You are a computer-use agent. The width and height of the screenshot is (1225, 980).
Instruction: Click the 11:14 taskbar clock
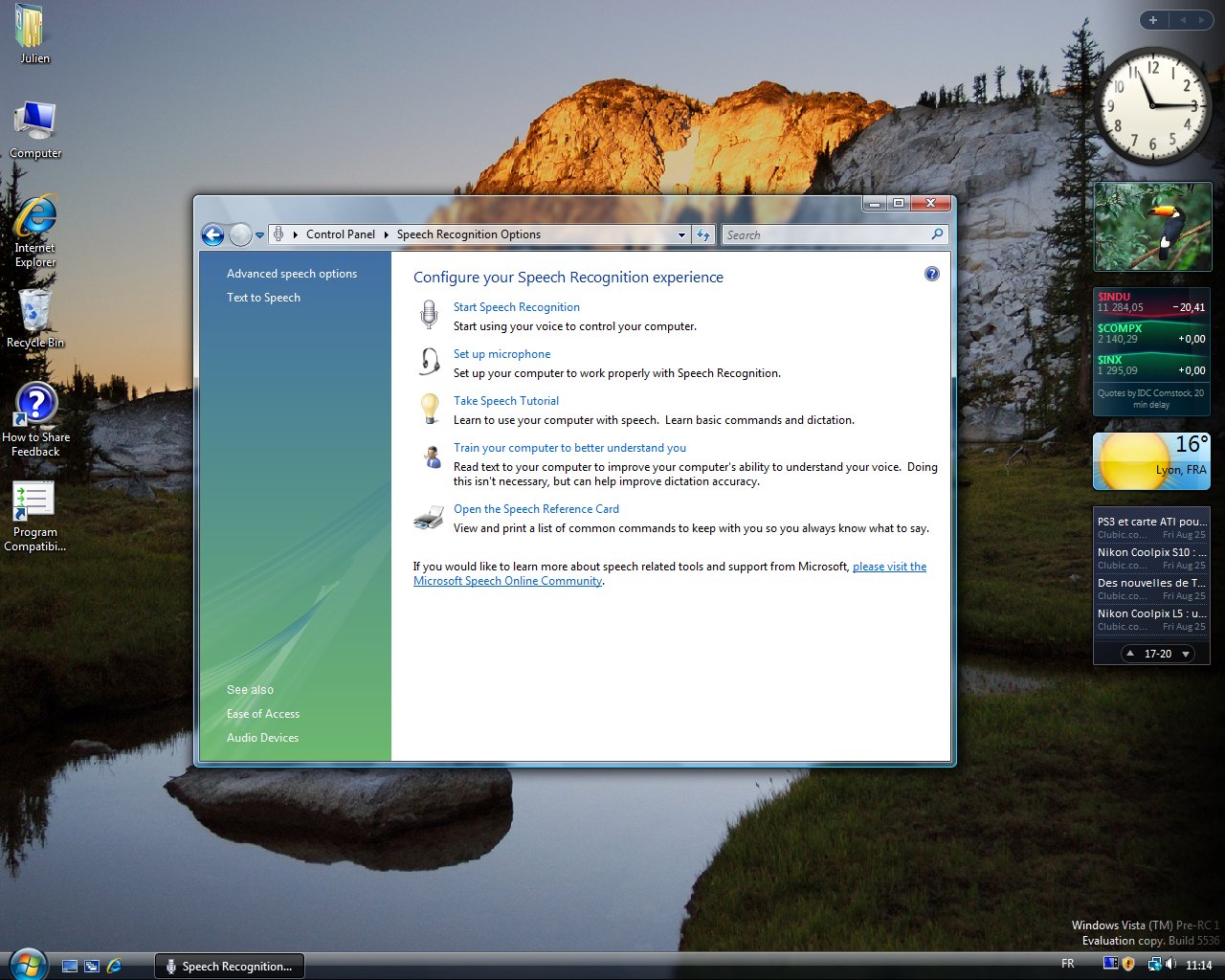click(1199, 965)
